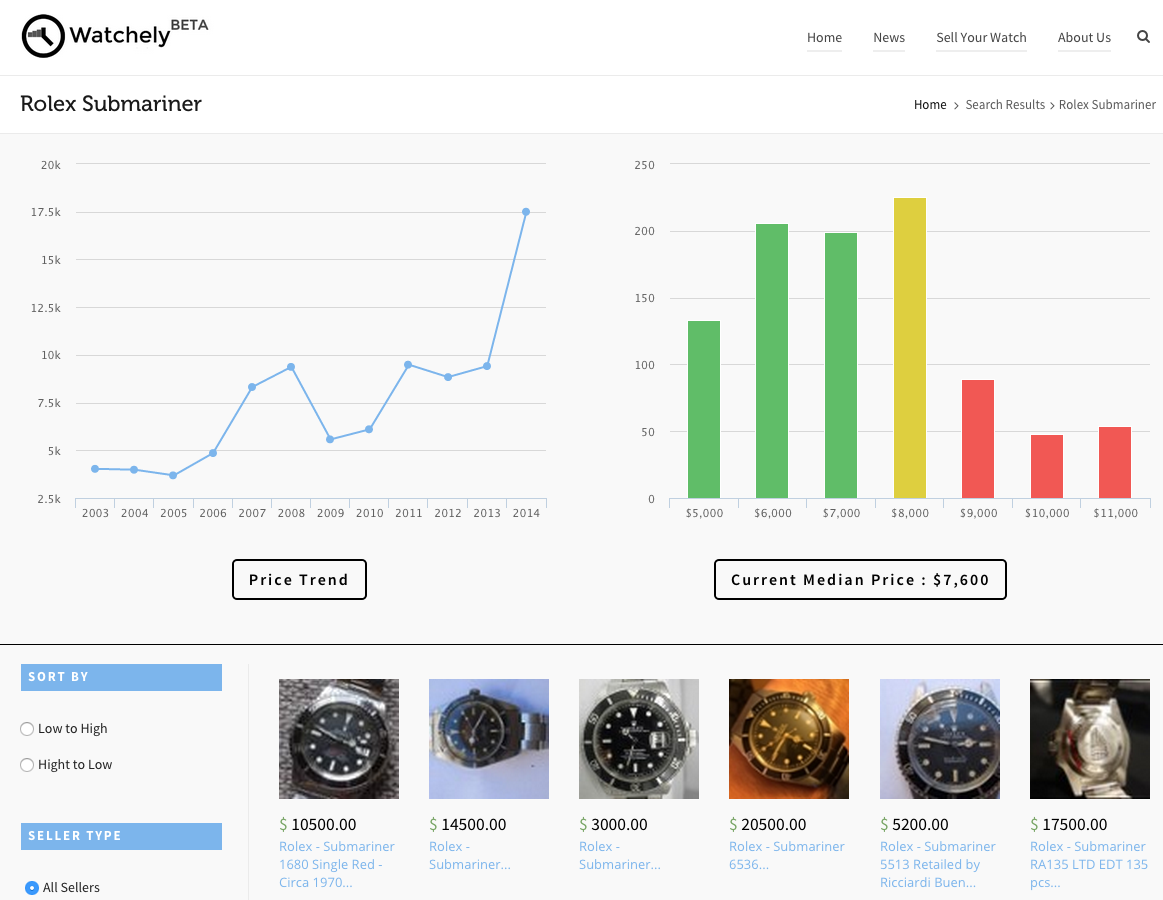Open Sell Your Watch menu
The width and height of the screenshot is (1163, 900).
coord(981,38)
